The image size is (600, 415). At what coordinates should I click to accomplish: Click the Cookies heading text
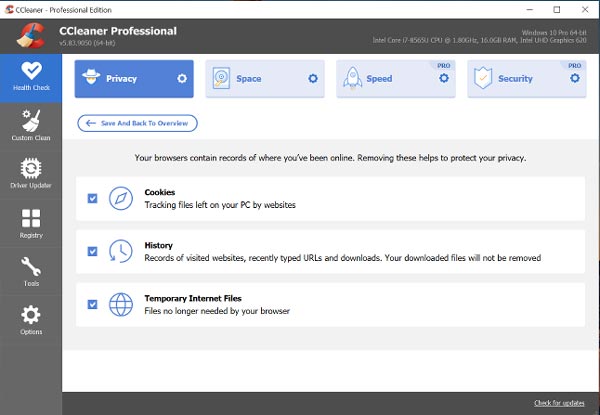tap(160, 192)
